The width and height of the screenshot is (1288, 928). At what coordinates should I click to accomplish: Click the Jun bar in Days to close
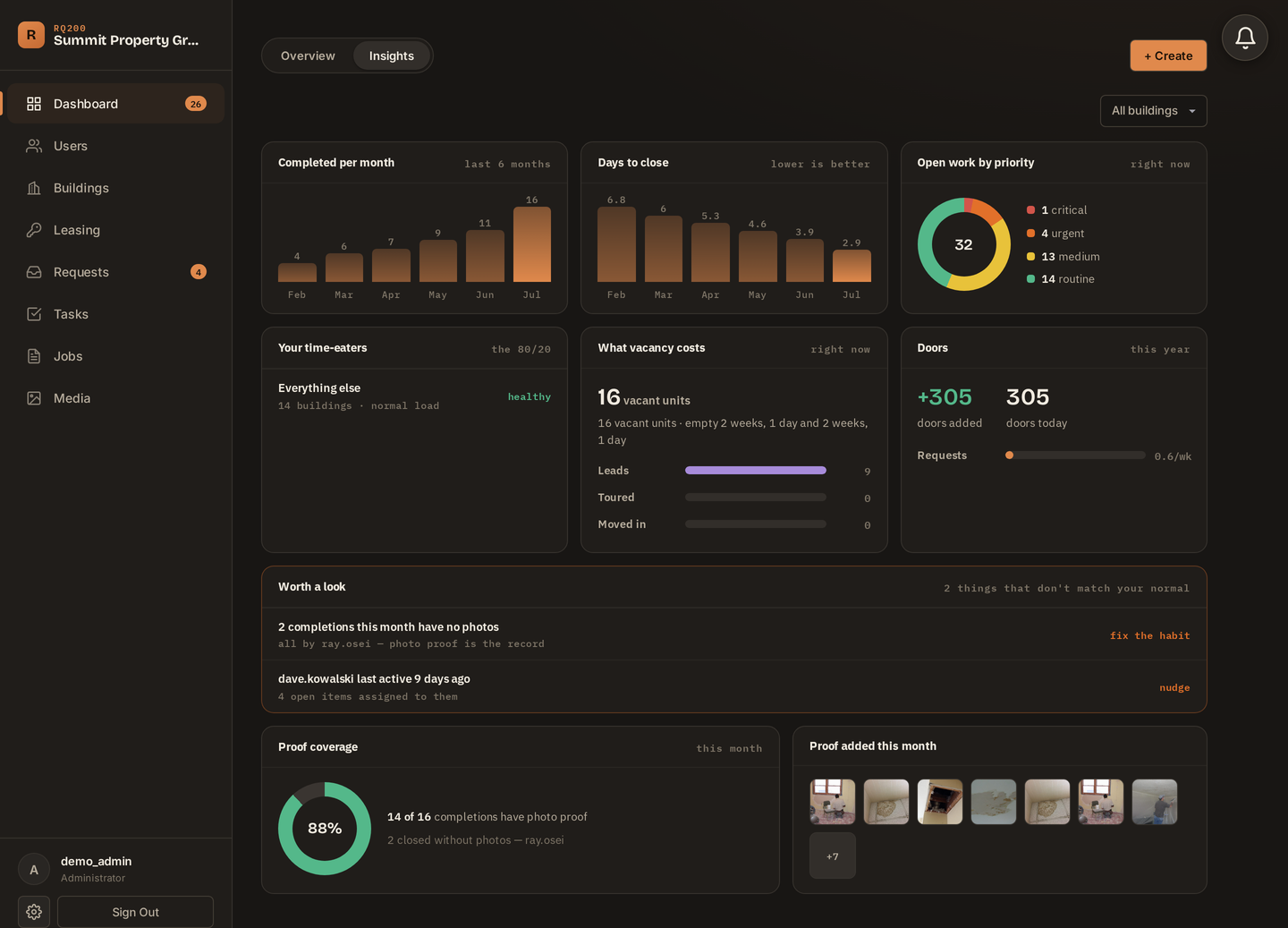point(805,260)
